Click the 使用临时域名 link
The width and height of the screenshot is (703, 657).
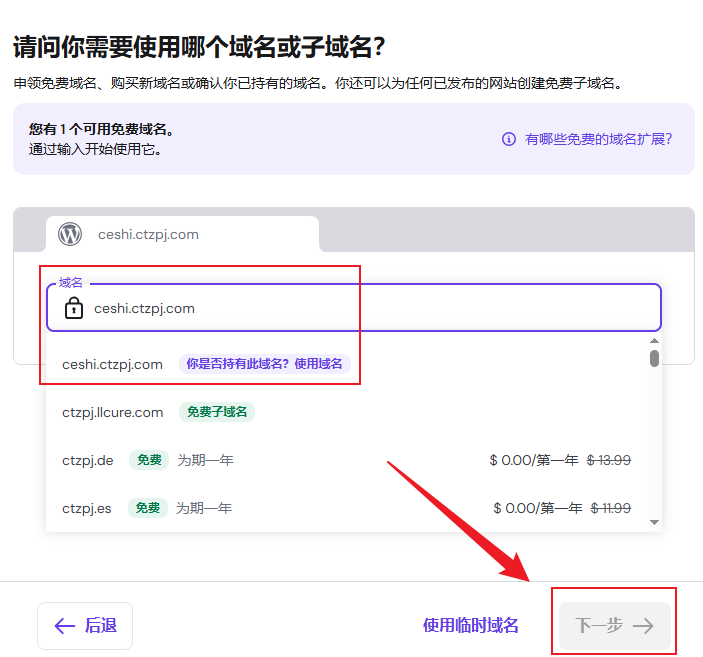click(x=470, y=626)
